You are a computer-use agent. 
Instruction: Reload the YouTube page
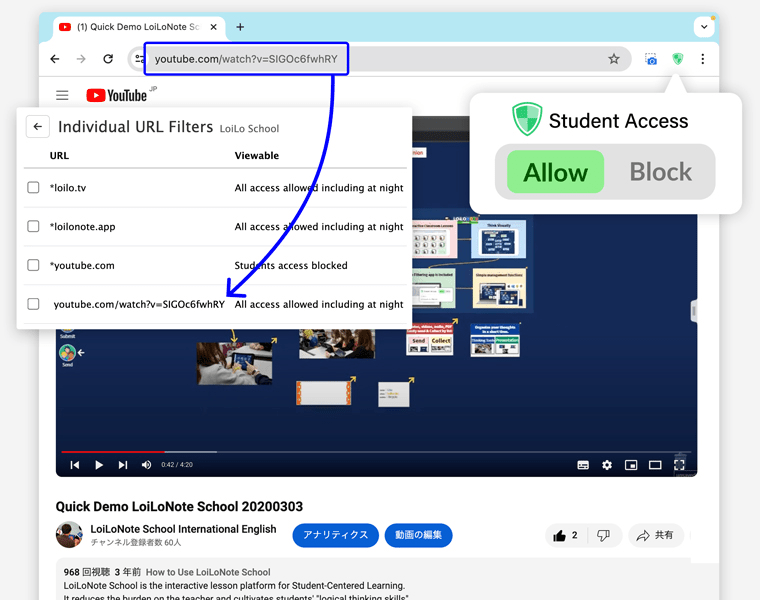[x=108, y=59]
